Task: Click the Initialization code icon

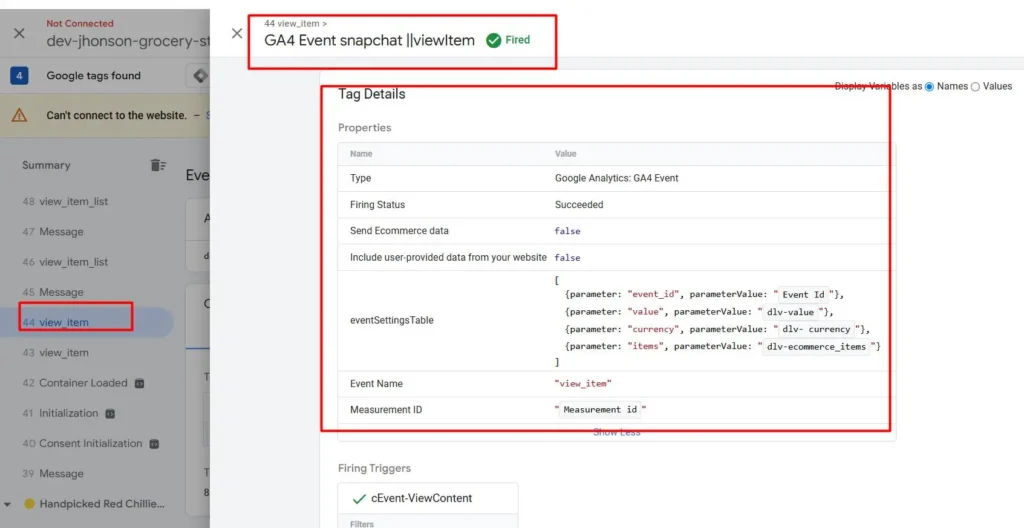Action: (110, 414)
